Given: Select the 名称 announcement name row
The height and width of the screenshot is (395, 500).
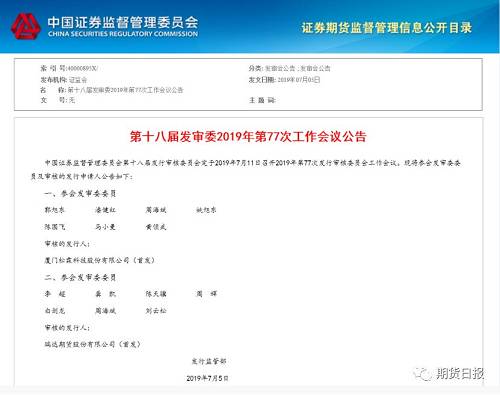Looking at the screenshot, I should click(112, 90).
